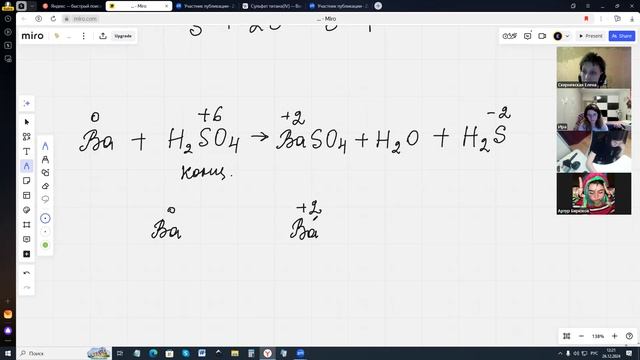Click the Present button
The width and height of the screenshot is (640, 360).
(590, 36)
